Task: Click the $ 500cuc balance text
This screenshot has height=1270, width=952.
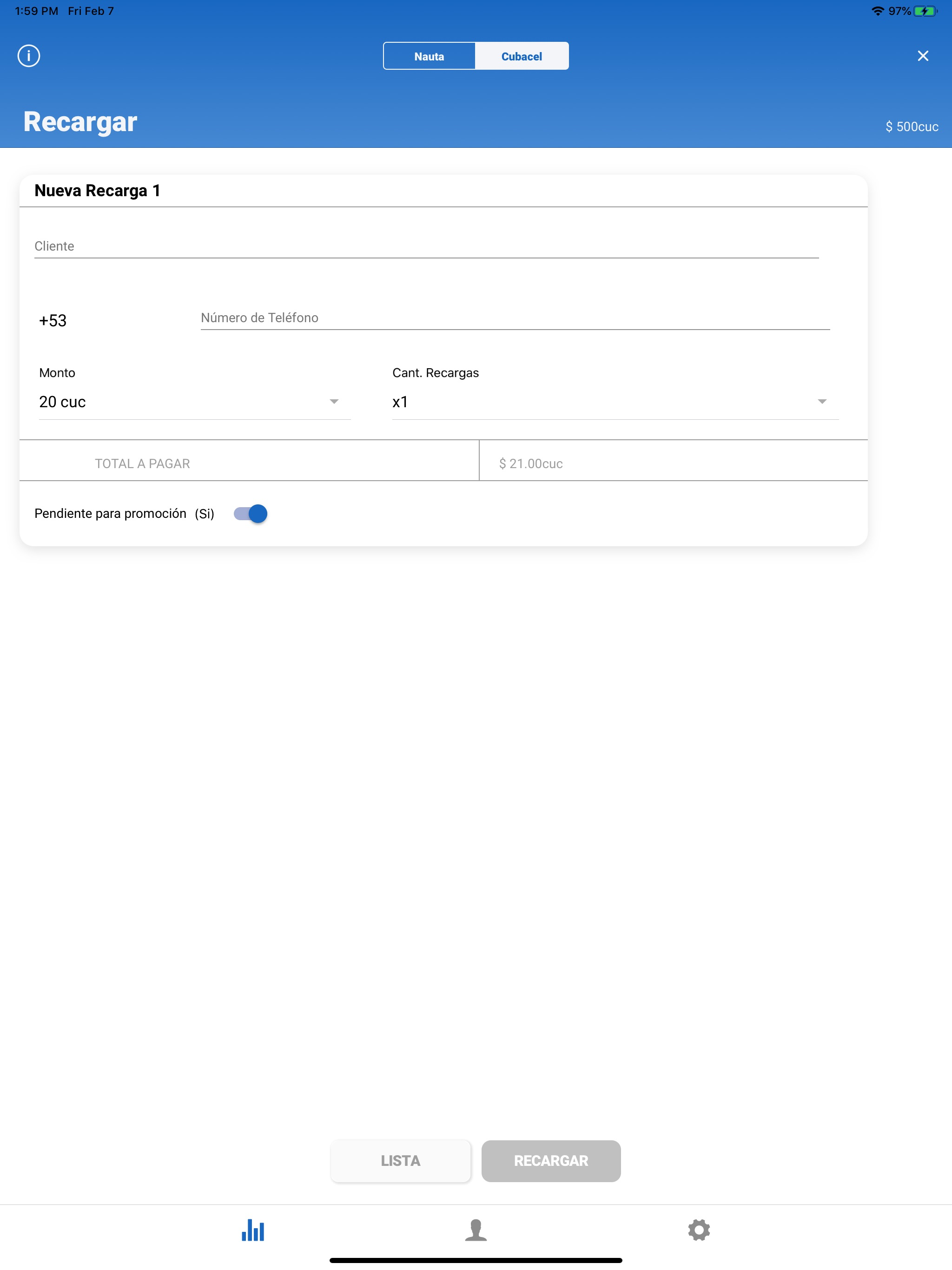Action: [912, 126]
